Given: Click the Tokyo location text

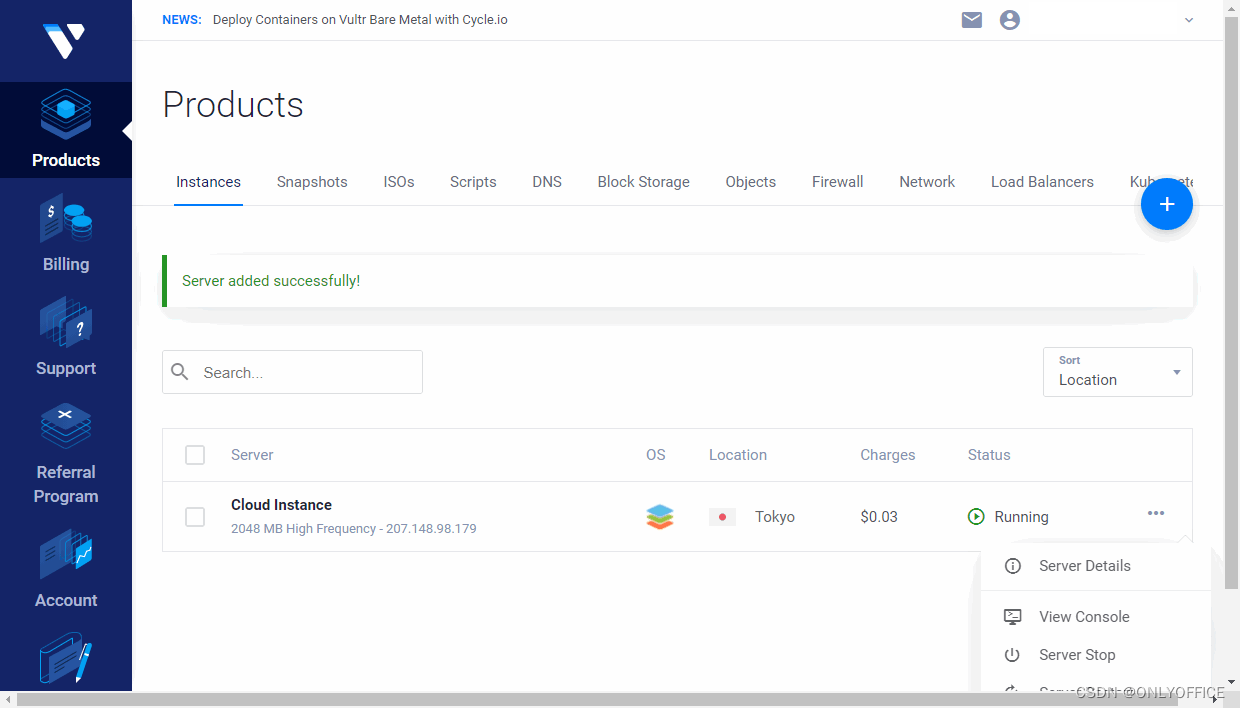Looking at the screenshot, I should 775,517.
